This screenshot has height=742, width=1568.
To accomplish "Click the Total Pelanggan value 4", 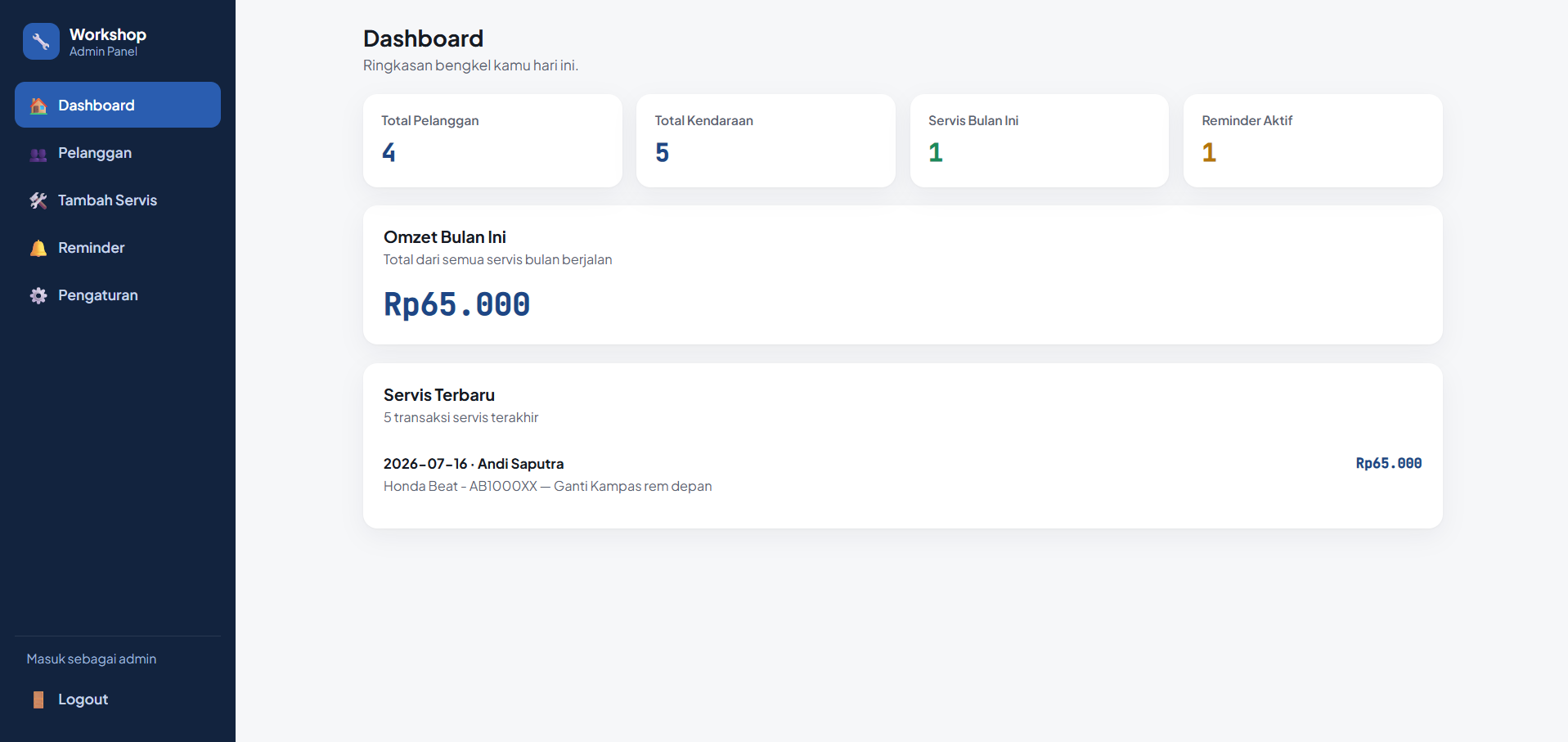I will click(x=389, y=152).
